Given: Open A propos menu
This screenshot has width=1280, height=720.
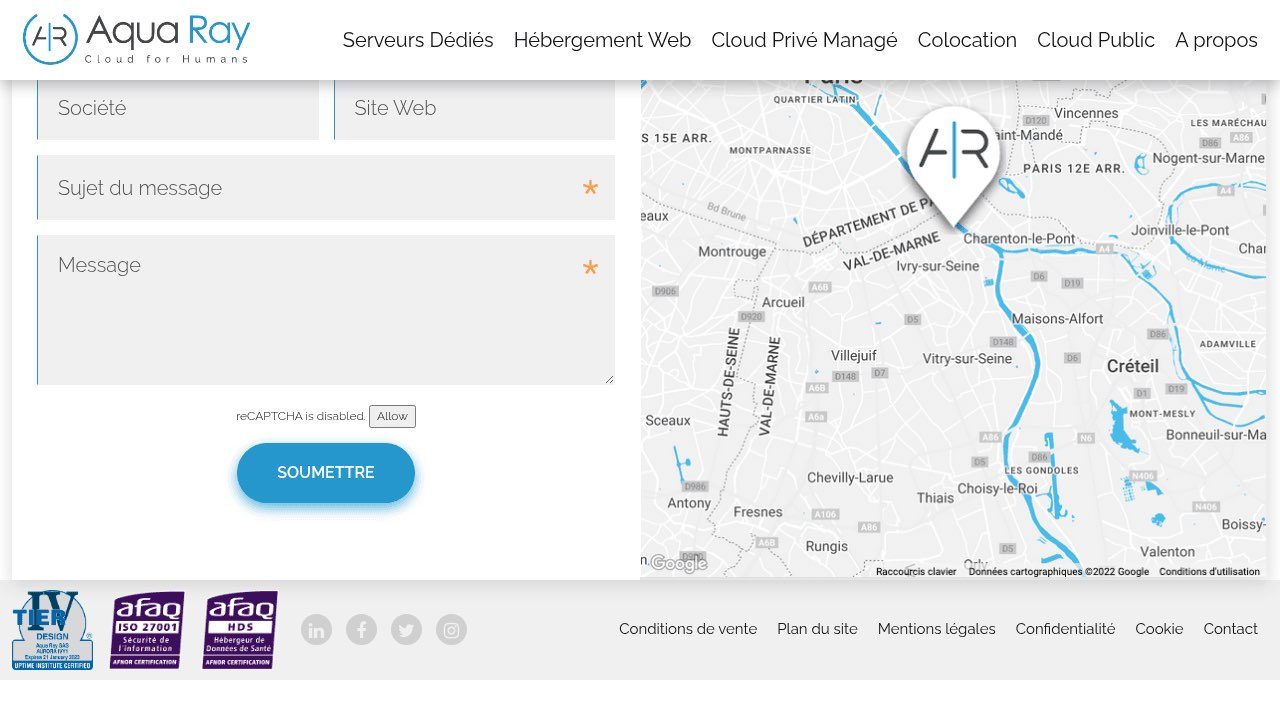Looking at the screenshot, I should point(1216,40).
